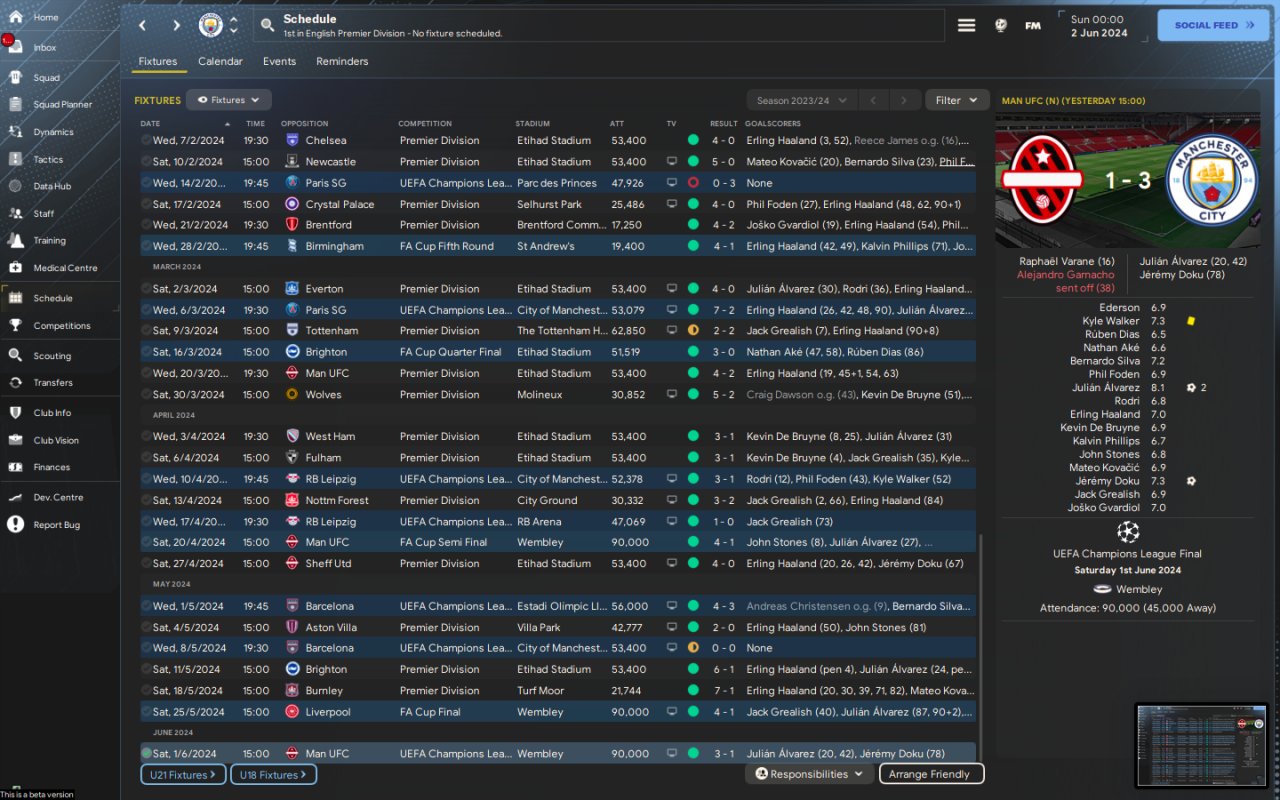Click the FM logo icon in the top bar
The image size is (1280, 800).
[x=1033, y=26]
